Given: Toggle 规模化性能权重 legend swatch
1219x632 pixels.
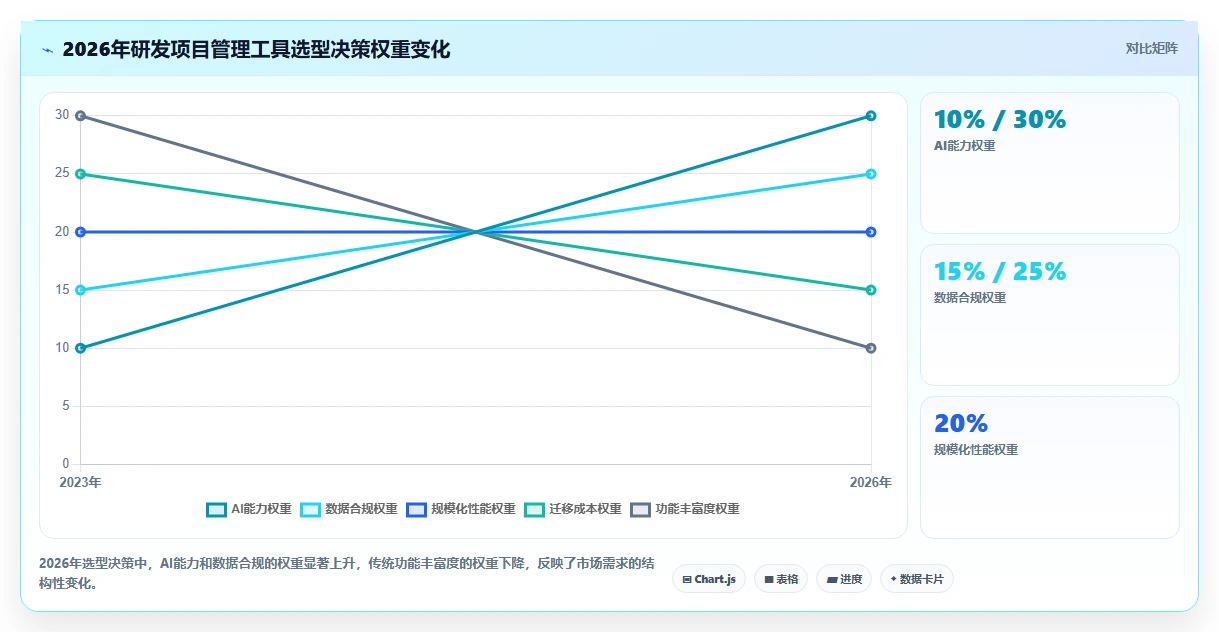Looking at the screenshot, I should pyautogui.click(x=416, y=509).
